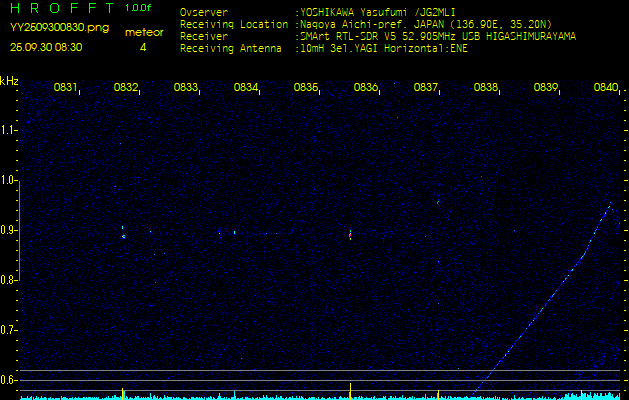The height and width of the screenshot is (400, 629).
Task: Click the 0832 time axis label
Action: (x=125, y=87)
